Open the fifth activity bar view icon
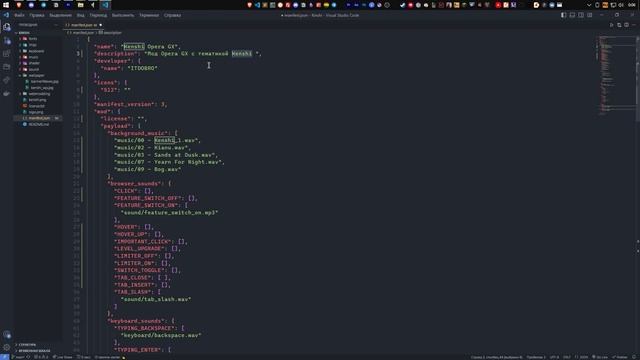Image resolution: width=640 pixels, height=360 pixels. (x=7, y=80)
